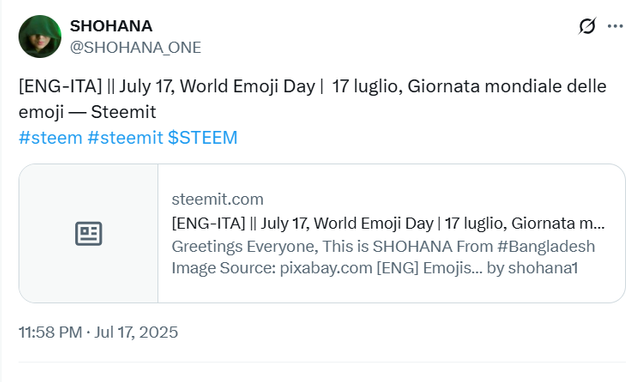This screenshot has height=382, width=640.
Task: Open SHOHANA's profile avatar picture
Action: [40, 36]
